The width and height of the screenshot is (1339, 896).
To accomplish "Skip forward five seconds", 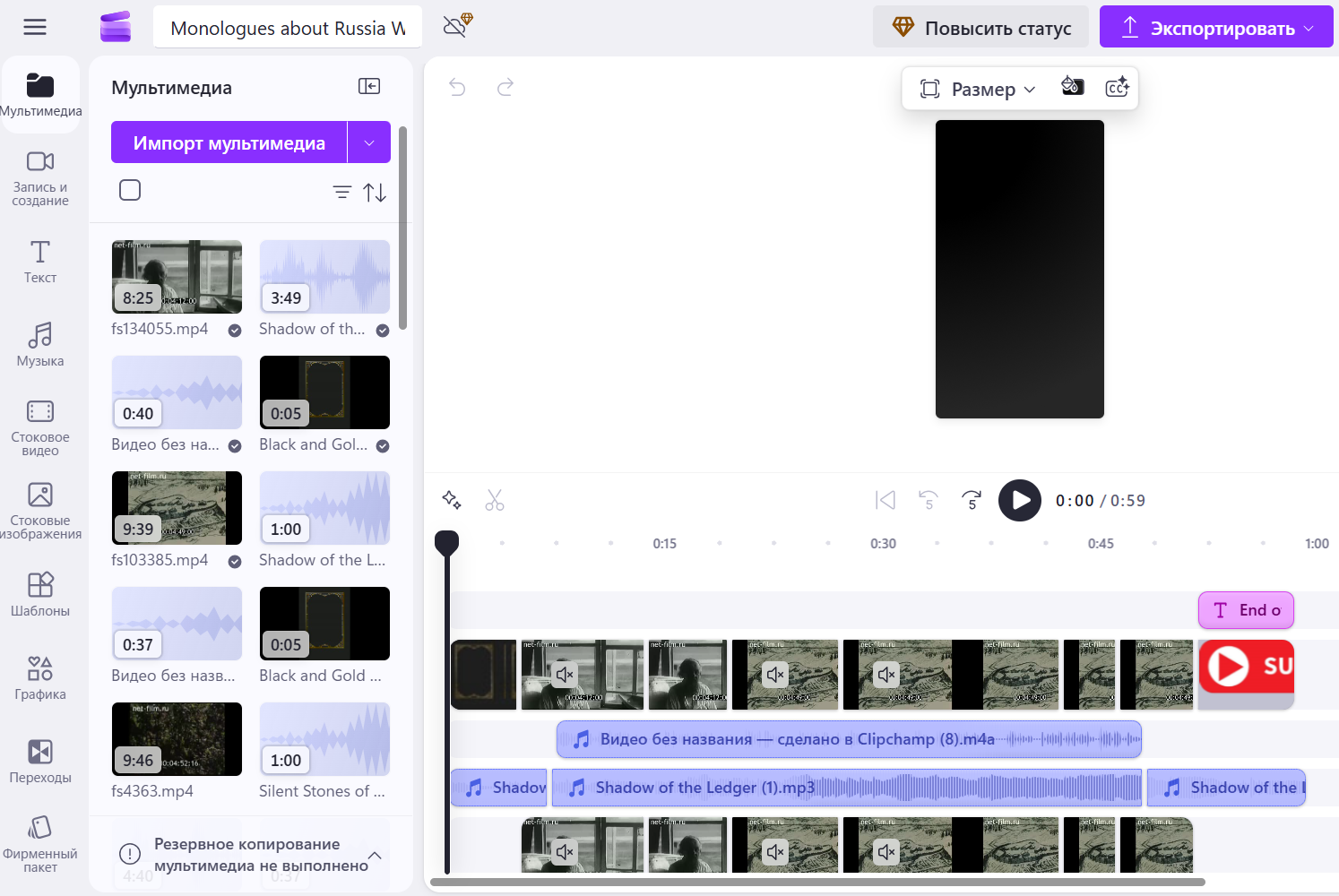I will pyautogui.click(x=972, y=500).
